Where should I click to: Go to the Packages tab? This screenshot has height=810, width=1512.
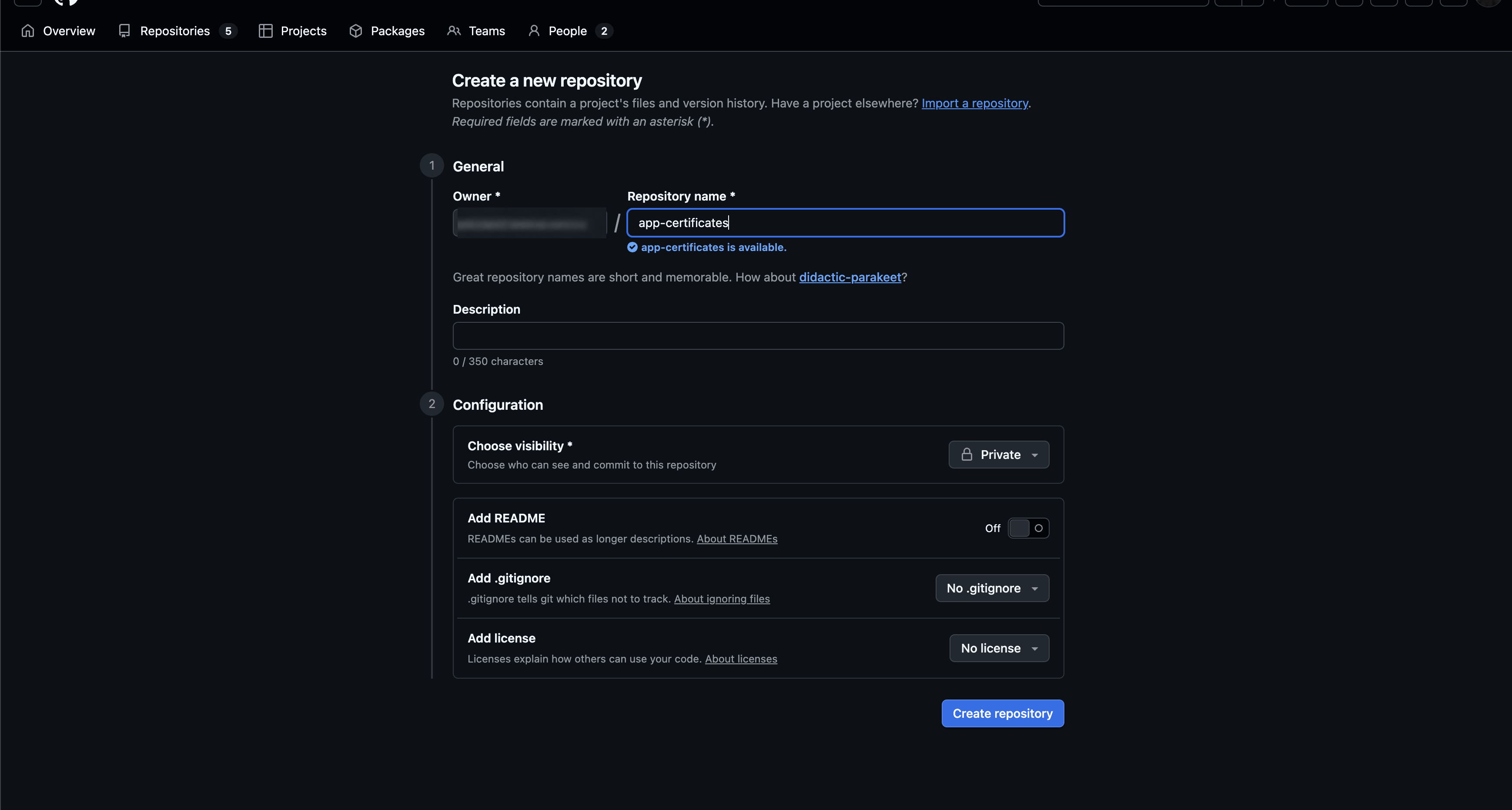(387, 31)
